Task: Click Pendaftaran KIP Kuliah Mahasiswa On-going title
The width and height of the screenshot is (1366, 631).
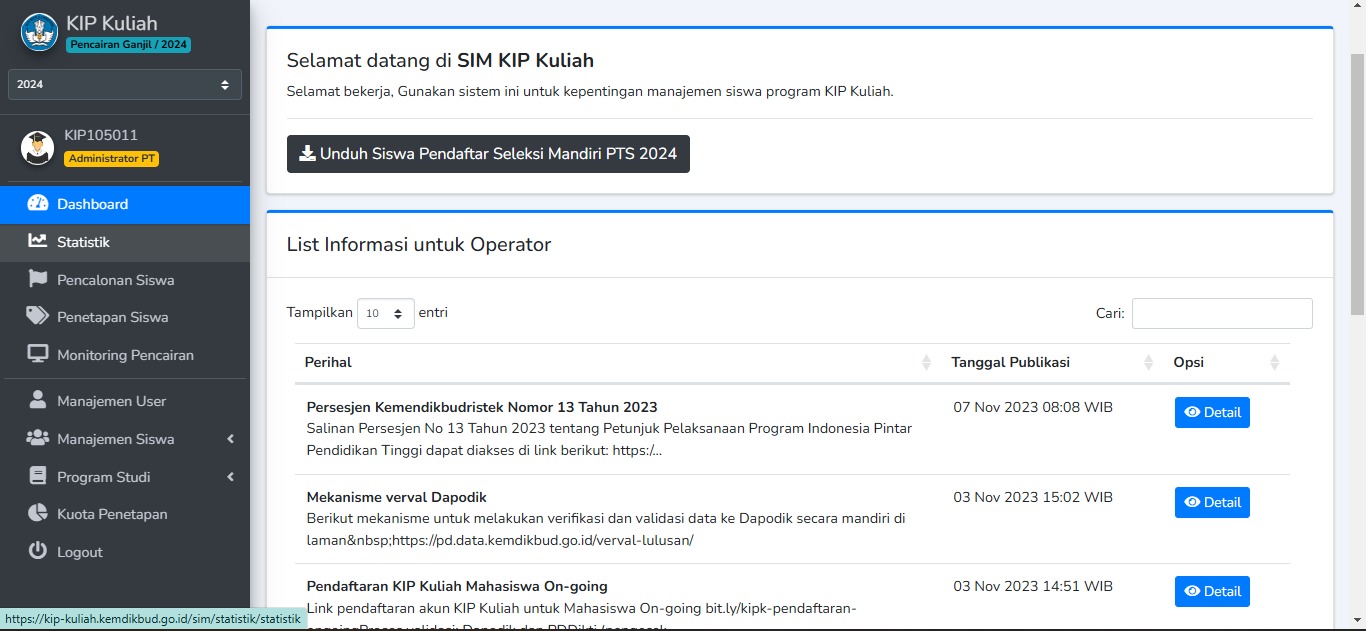Action: pos(457,586)
